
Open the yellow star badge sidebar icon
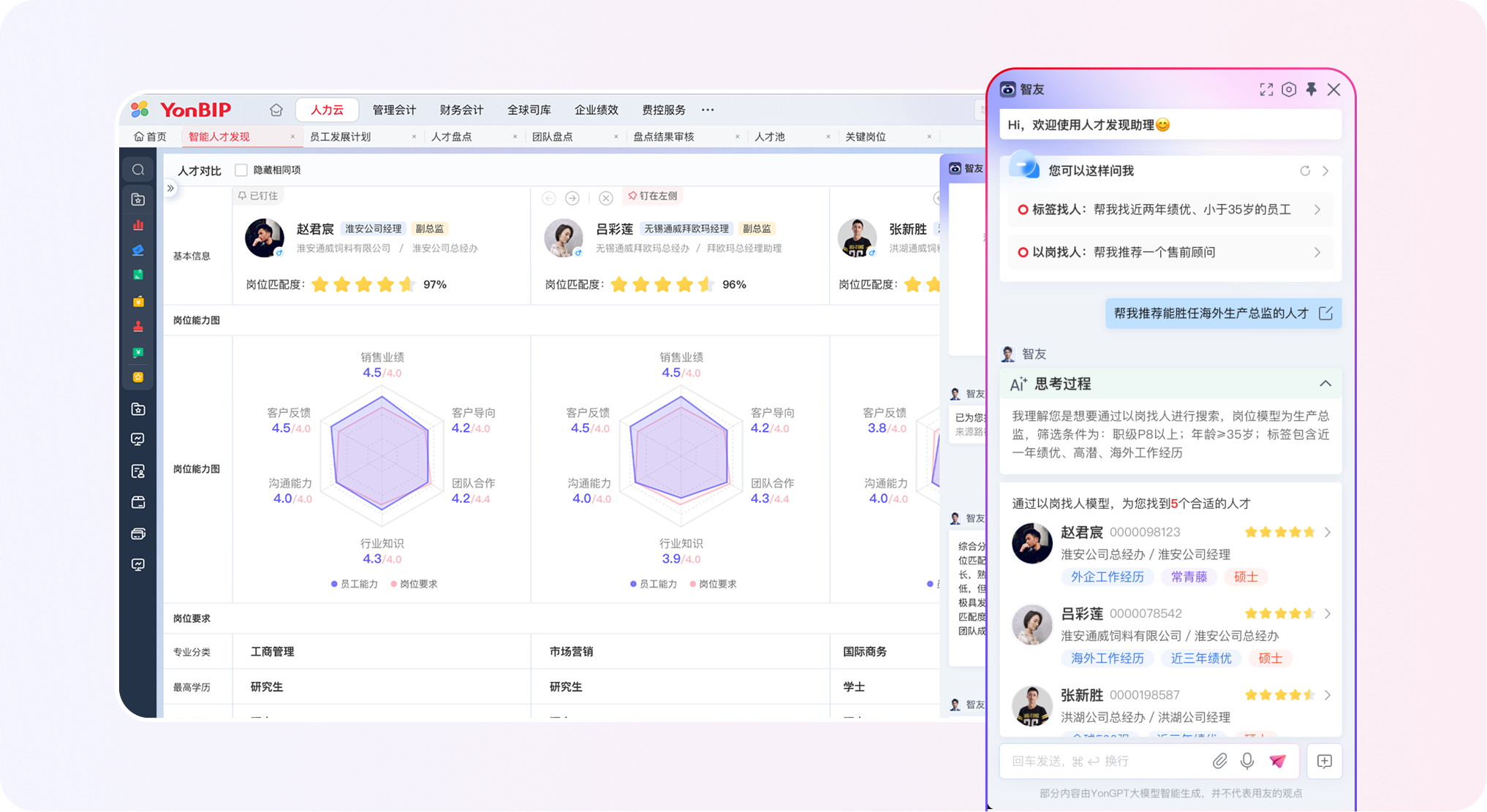point(138,377)
